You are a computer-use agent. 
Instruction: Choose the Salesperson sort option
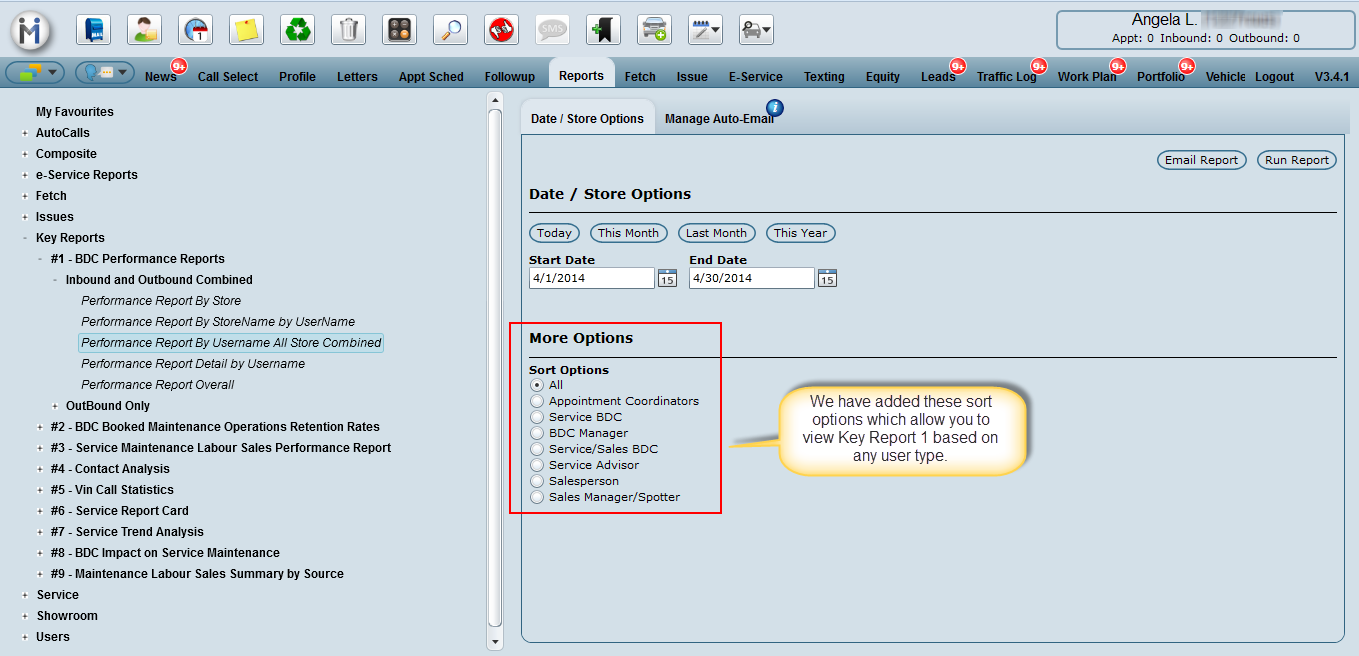(538, 481)
